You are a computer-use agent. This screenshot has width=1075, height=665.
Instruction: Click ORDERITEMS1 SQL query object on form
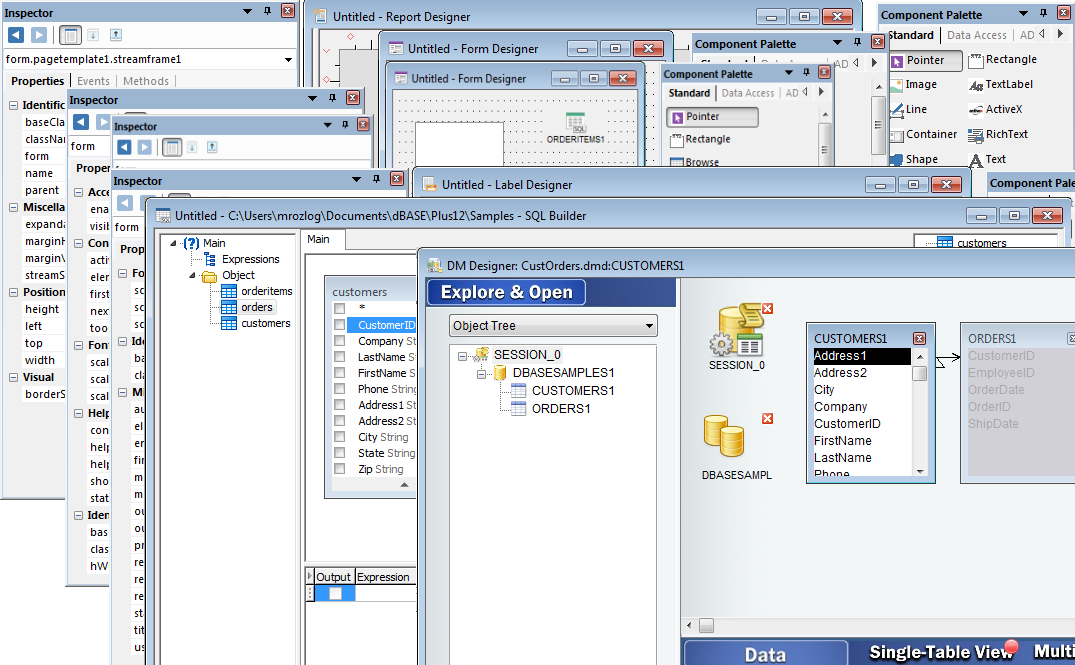click(x=575, y=128)
